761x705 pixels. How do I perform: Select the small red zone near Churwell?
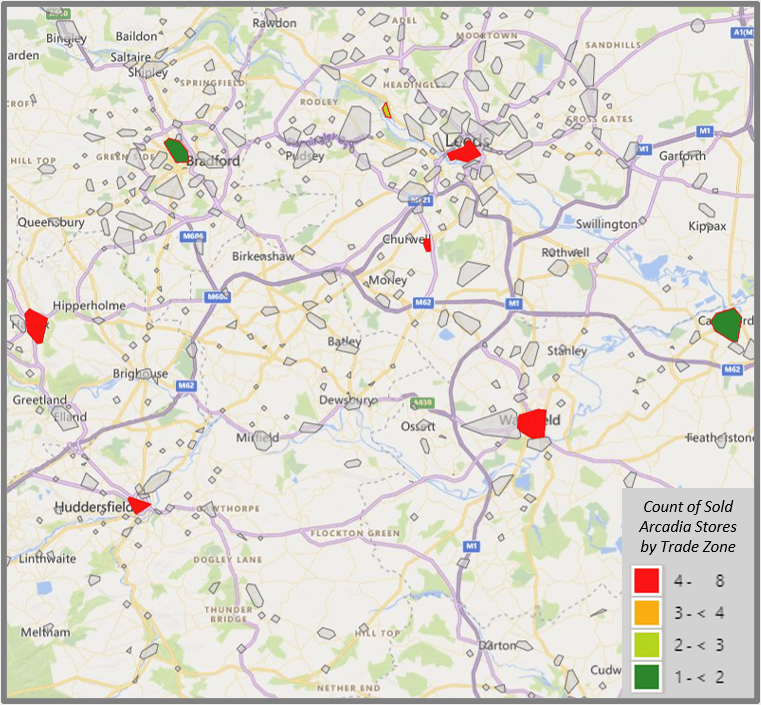click(x=427, y=244)
